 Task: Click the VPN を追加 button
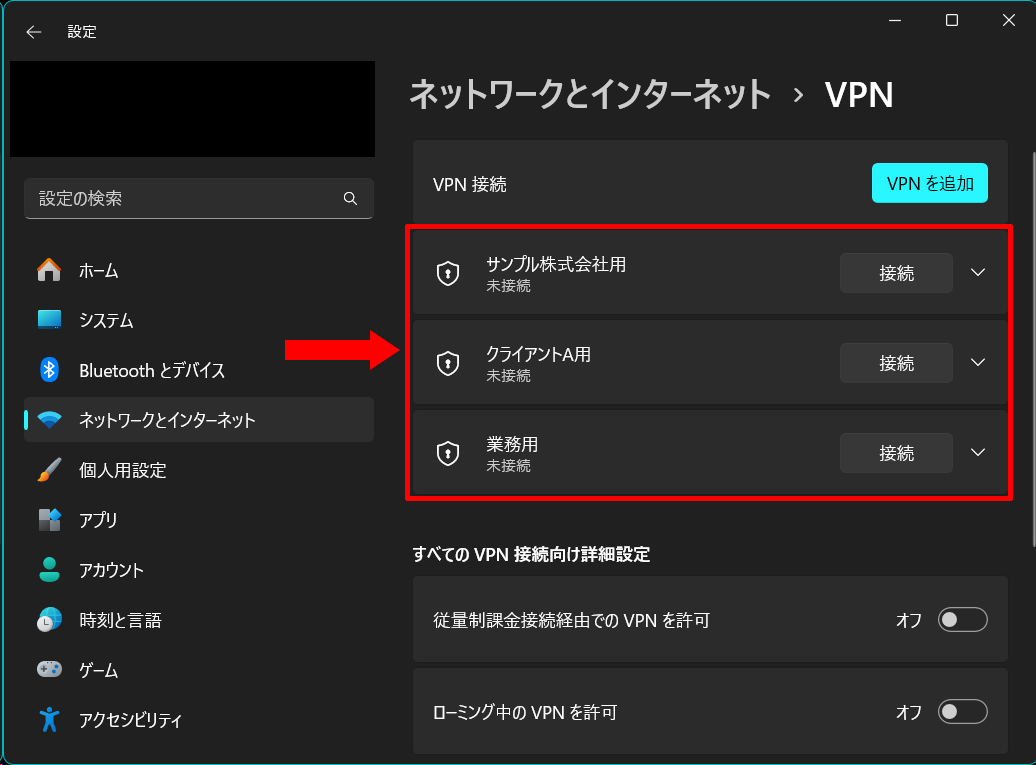tap(929, 183)
